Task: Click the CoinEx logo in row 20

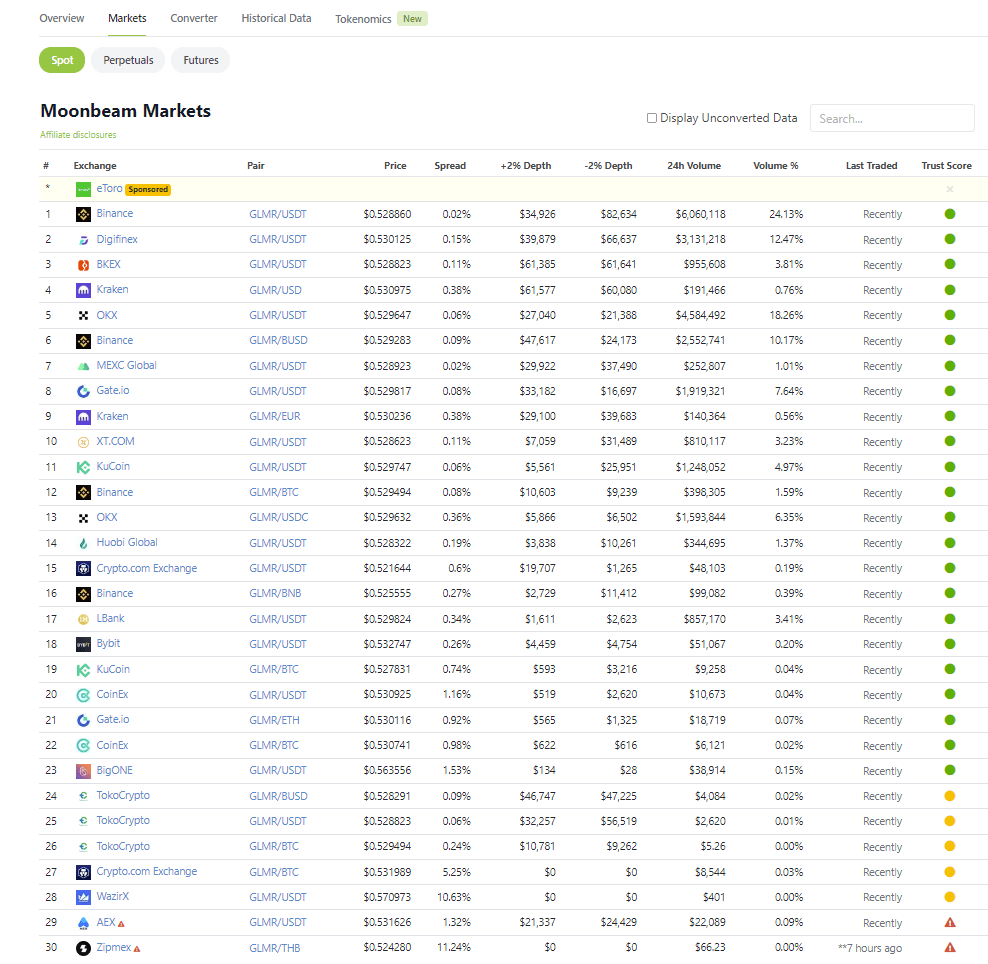Action: pos(83,695)
